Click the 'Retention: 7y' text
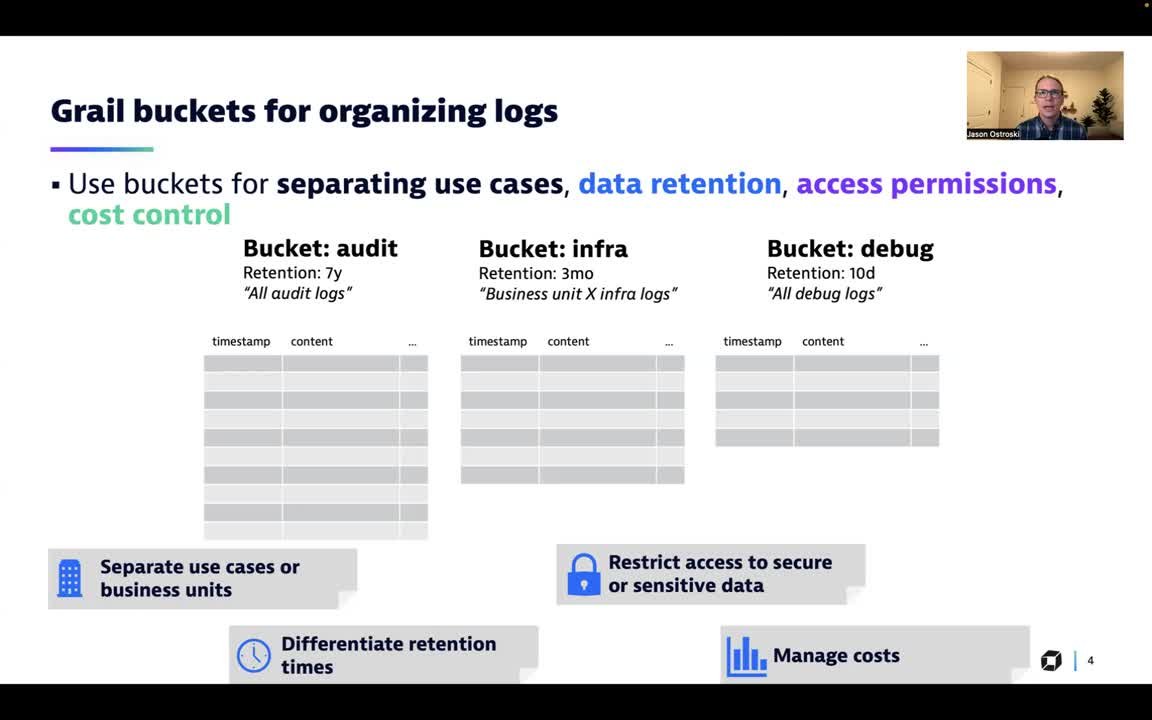Screen dimensions: 1152x720 (x=292, y=273)
